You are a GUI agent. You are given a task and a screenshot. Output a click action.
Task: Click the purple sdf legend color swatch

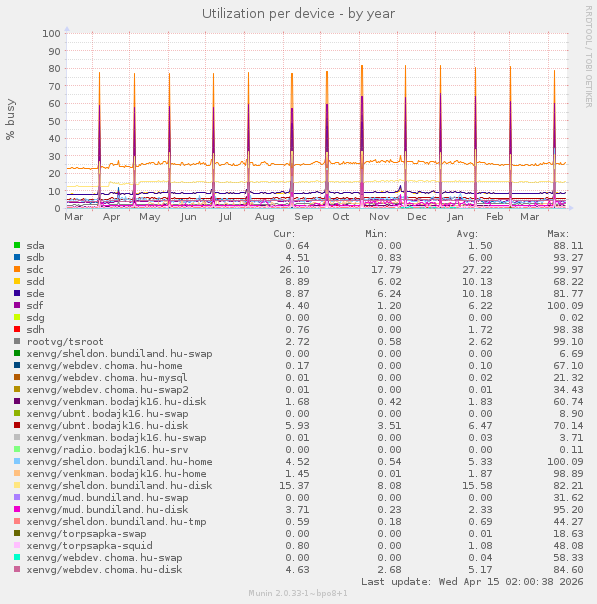[17, 305]
